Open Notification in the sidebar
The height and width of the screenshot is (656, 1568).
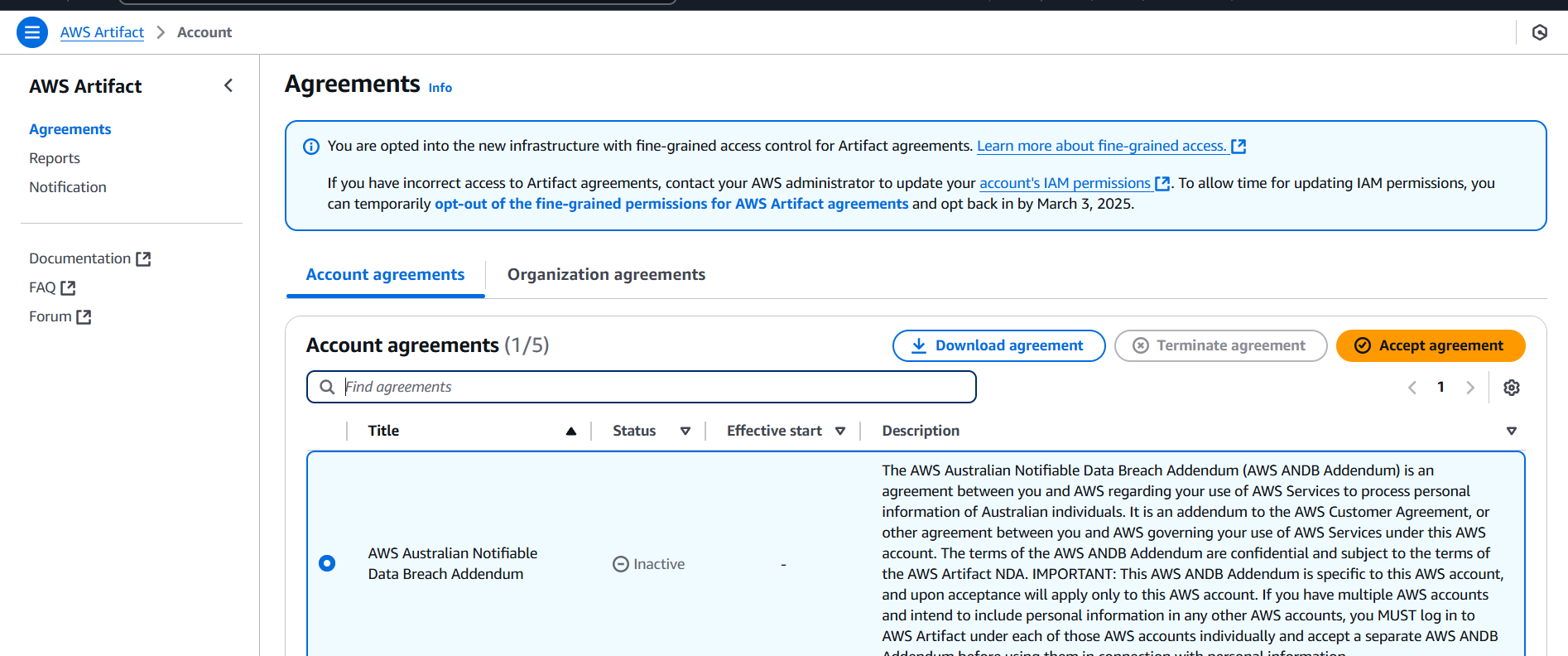pos(68,187)
